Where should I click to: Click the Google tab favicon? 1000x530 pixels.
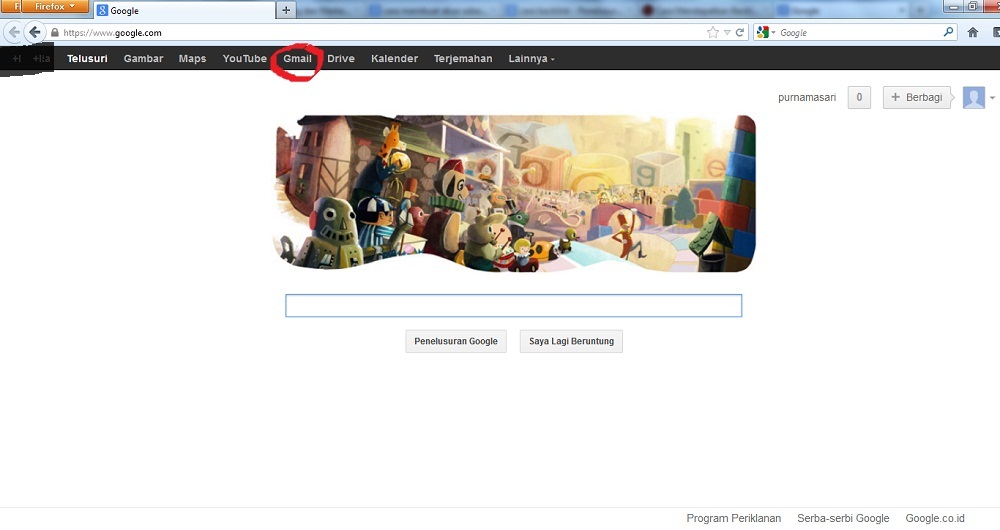(102, 10)
